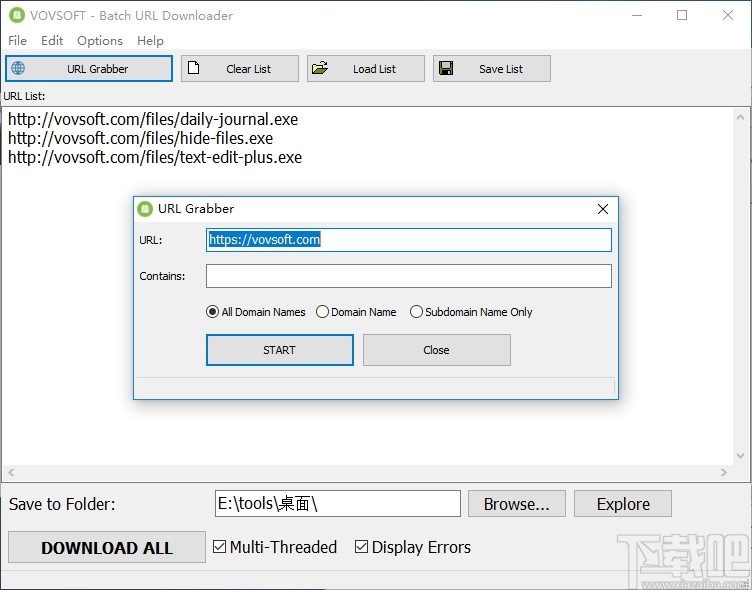Click the blank page icon on Clear List
This screenshot has height=590, width=752.
(193, 68)
